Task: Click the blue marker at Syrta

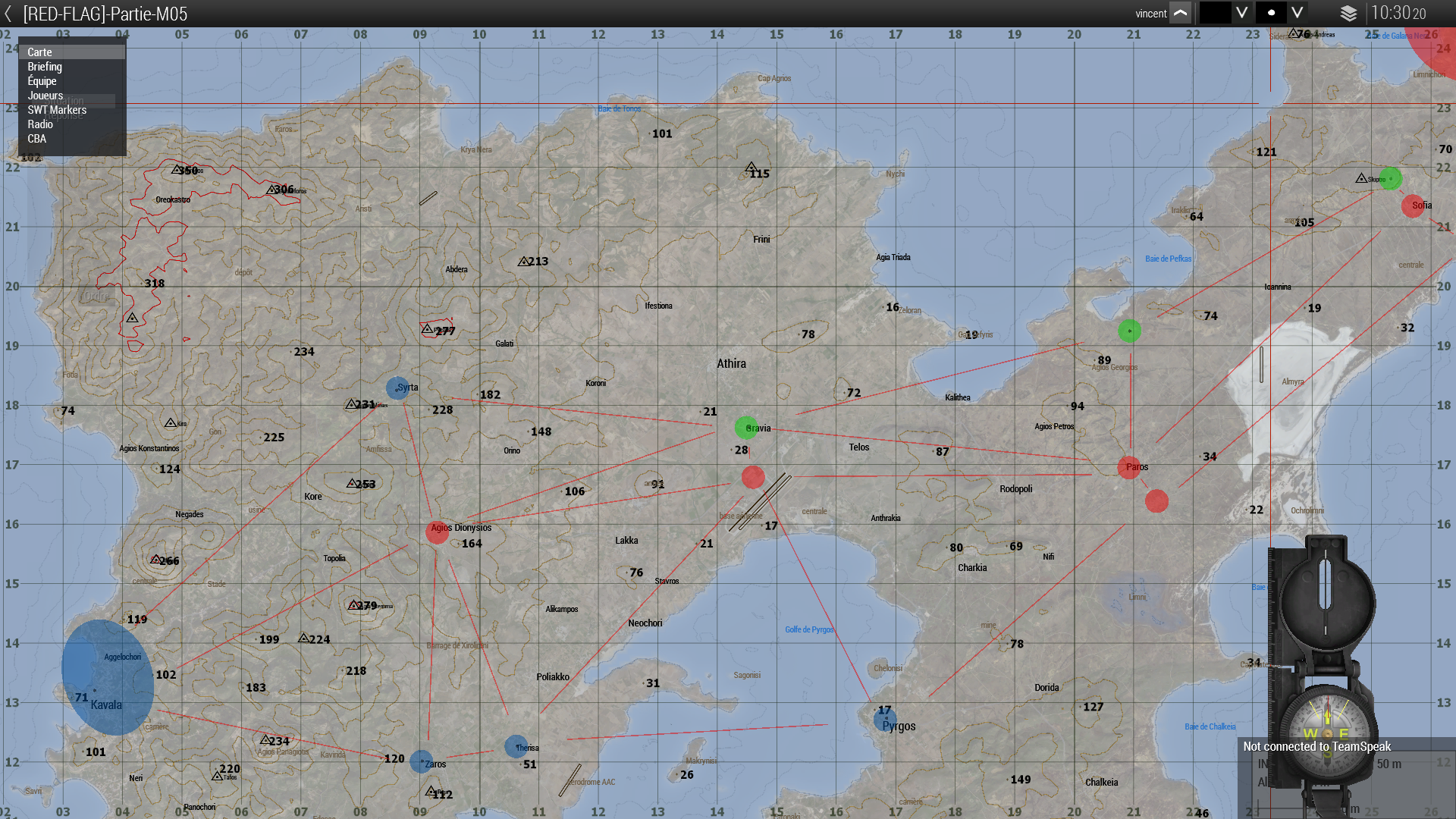Action: coord(397,388)
